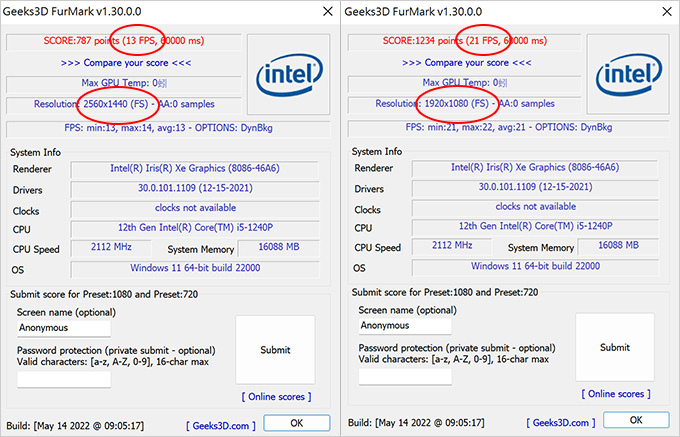Click Renderer Iris Xe Graphics value, left window
The image size is (680, 437).
pos(195,169)
